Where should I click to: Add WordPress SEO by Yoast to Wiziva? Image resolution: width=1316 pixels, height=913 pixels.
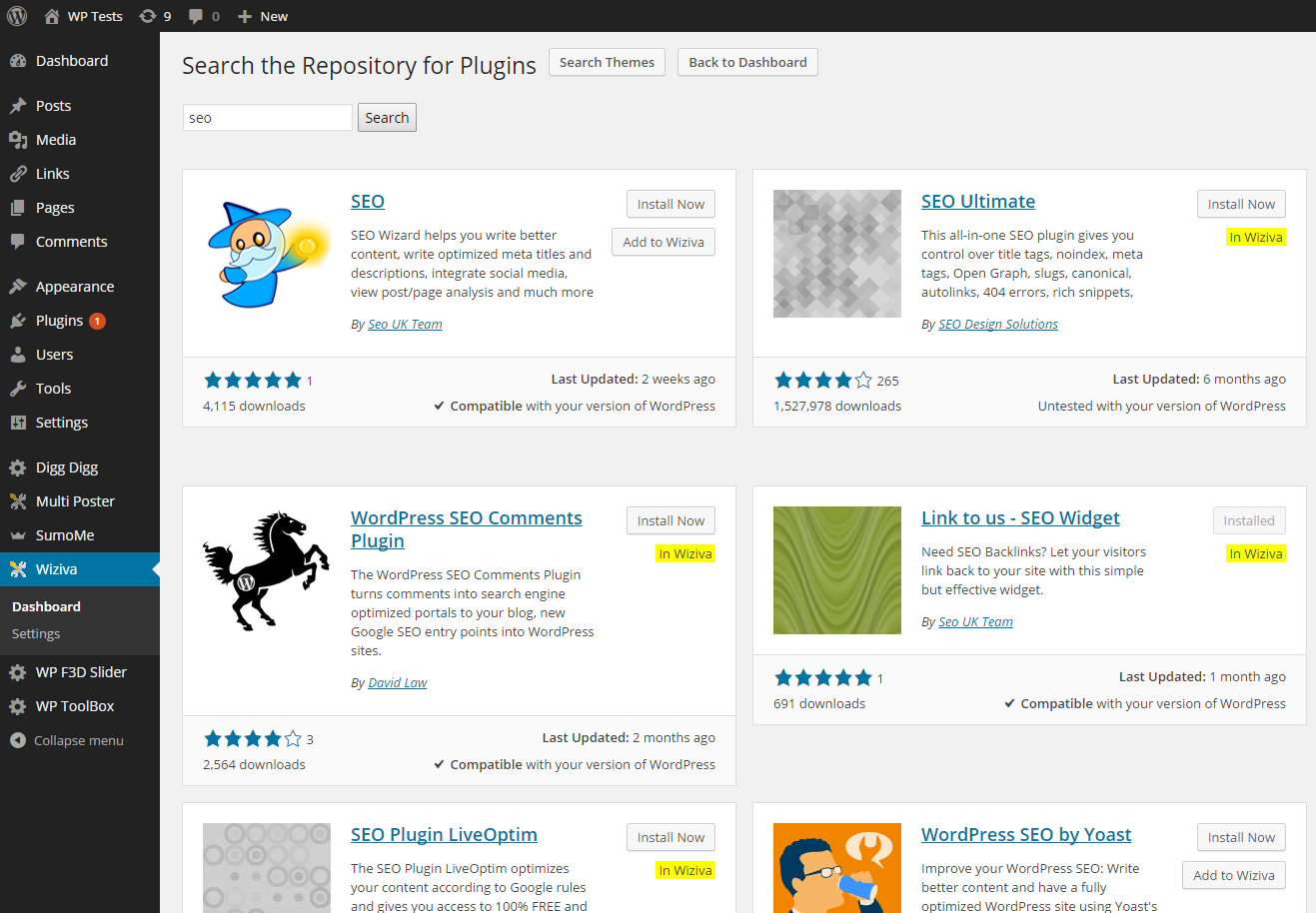click(x=1234, y=875)
